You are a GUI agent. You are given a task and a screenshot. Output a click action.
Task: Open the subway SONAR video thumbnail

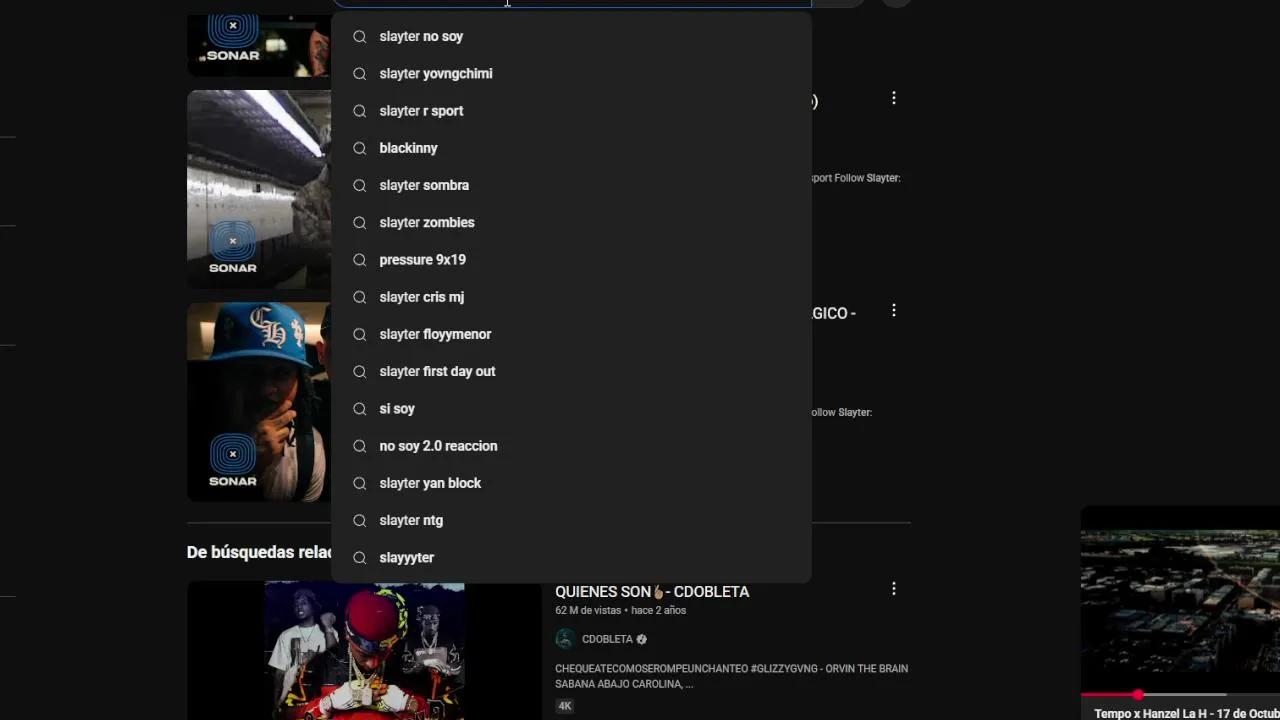(259, 189)
